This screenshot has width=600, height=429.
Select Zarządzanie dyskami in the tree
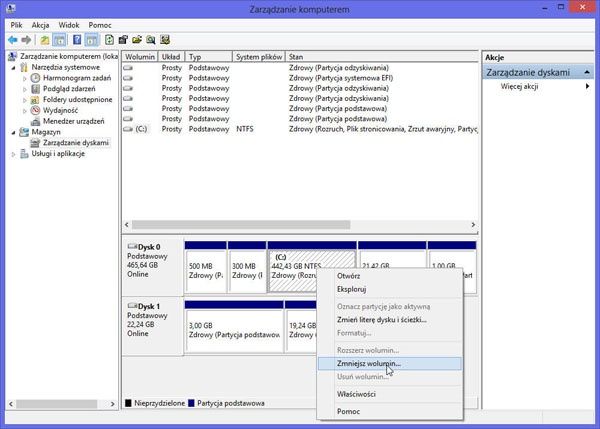point(76,143)
